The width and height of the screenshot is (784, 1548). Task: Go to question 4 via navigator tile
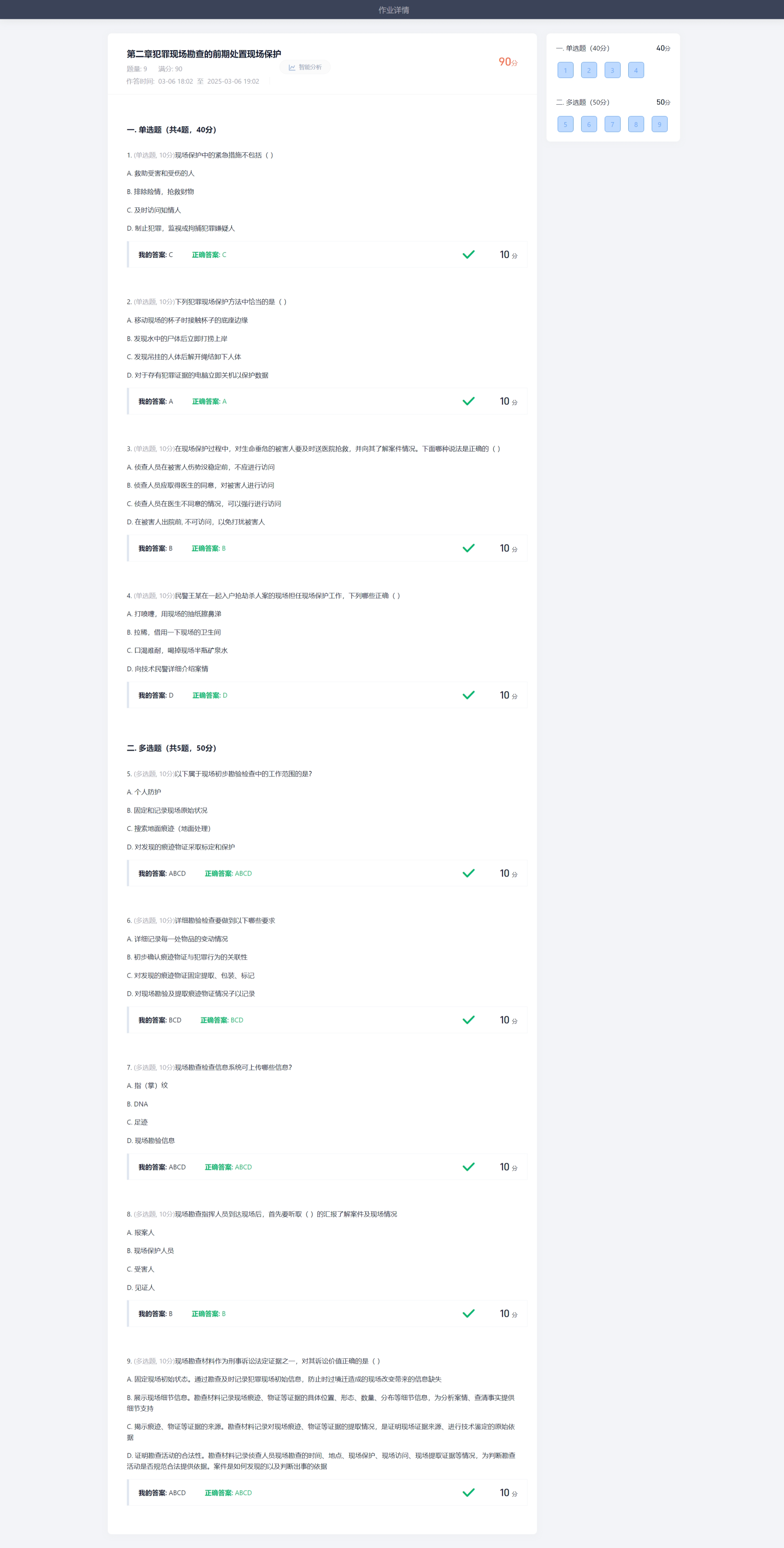pyautogui.click(x=635, y=70)
